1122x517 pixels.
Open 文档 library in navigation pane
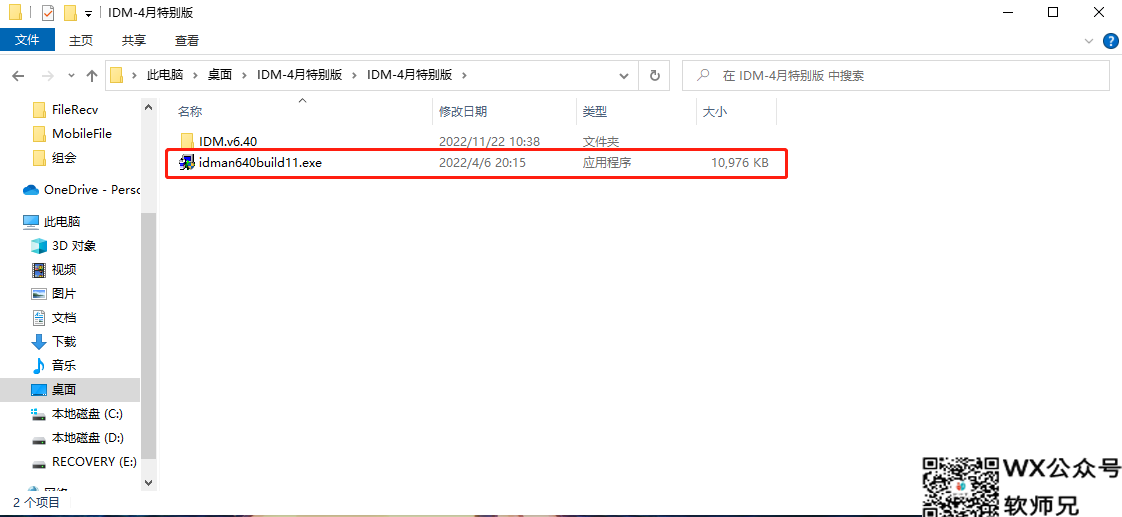64,317
